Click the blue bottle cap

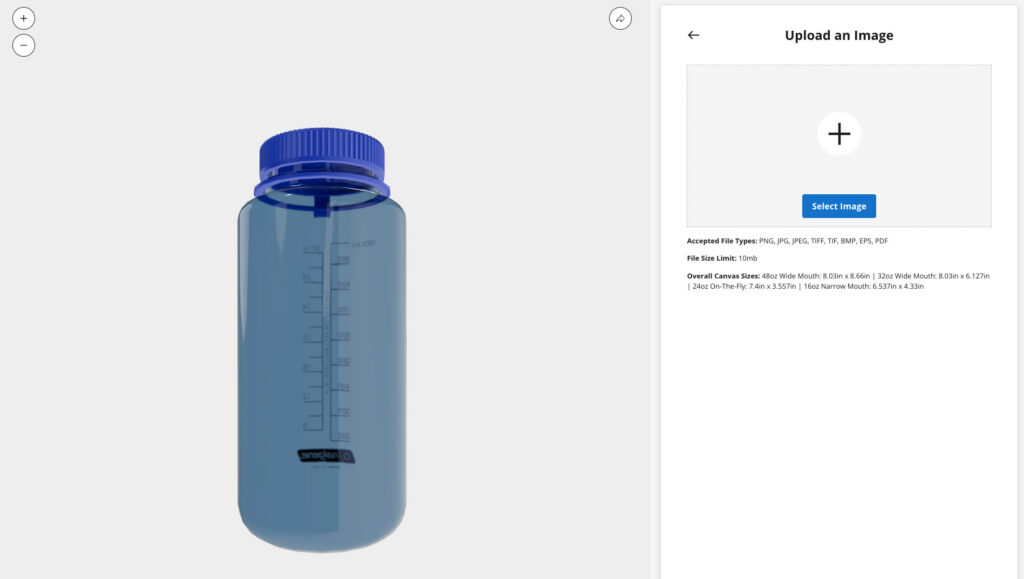coord(322,163)
